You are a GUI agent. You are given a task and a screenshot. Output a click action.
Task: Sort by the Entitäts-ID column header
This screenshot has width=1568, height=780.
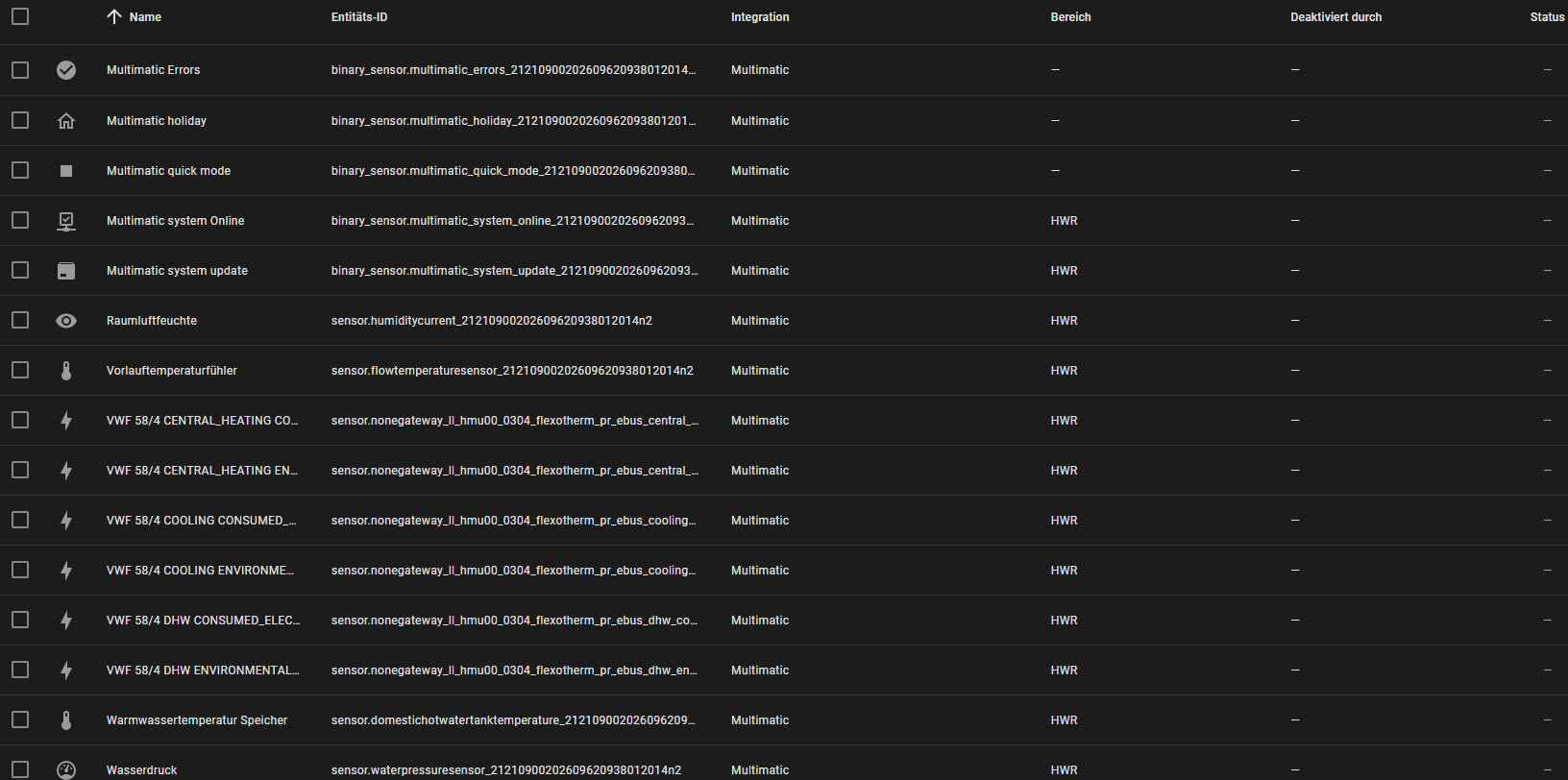359,17
